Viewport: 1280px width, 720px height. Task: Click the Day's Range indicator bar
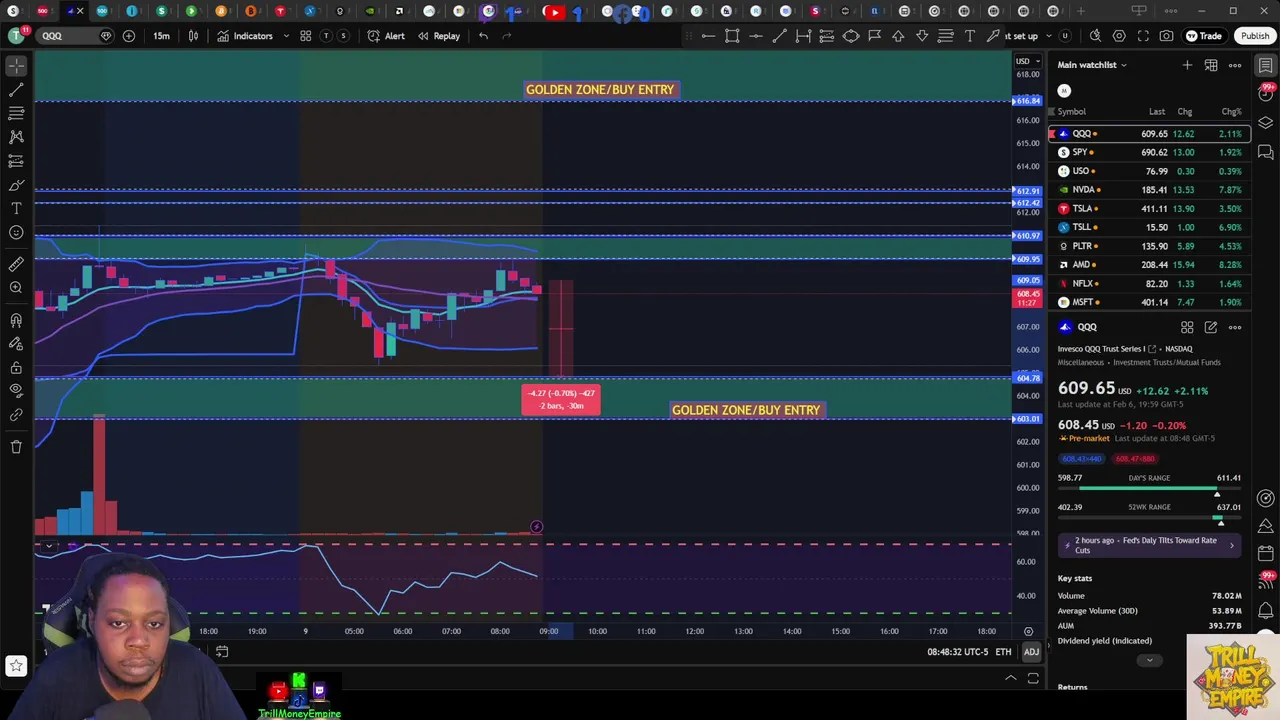pyautogui.click(x=1149, y=488)
